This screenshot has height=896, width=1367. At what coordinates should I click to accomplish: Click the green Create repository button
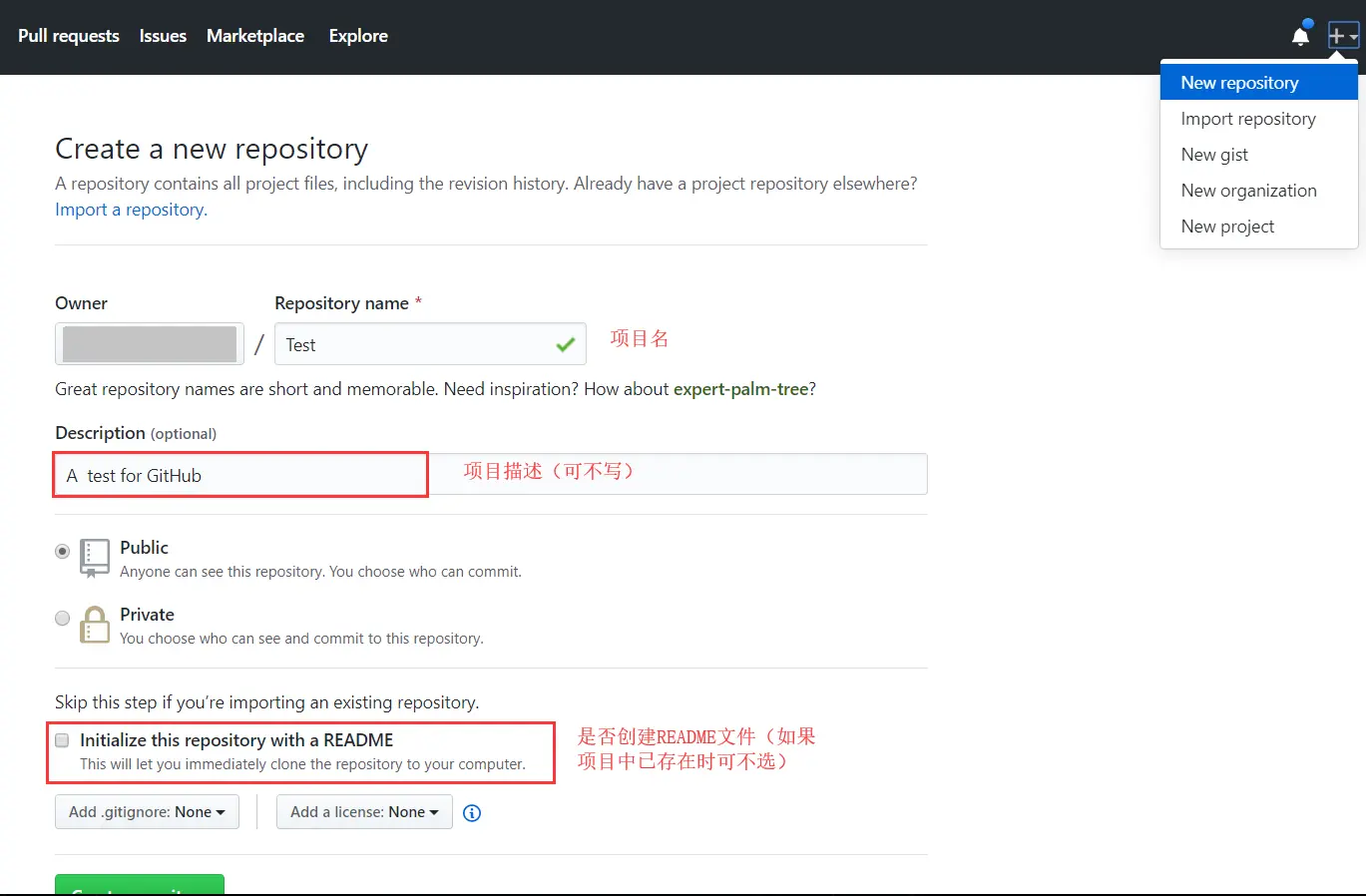click(140, 885)
